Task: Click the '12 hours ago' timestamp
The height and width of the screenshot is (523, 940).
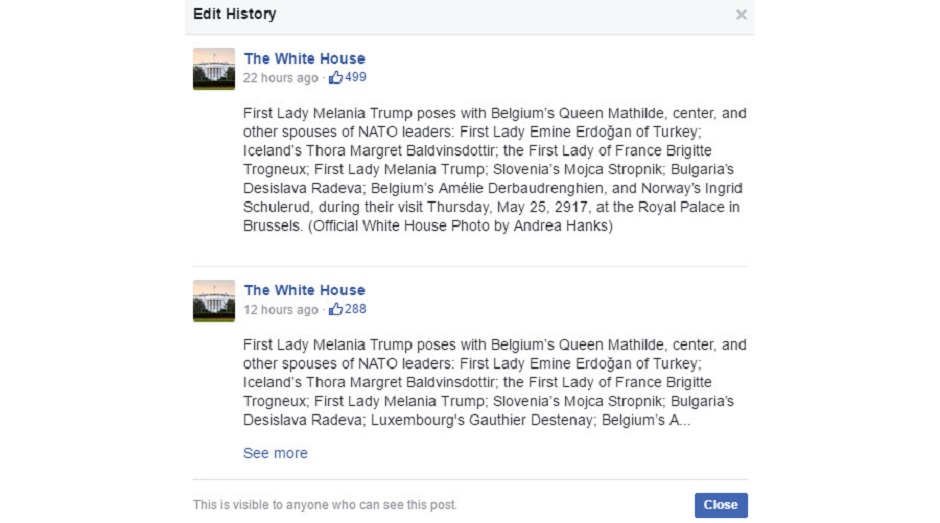Action: click(281, 309)
